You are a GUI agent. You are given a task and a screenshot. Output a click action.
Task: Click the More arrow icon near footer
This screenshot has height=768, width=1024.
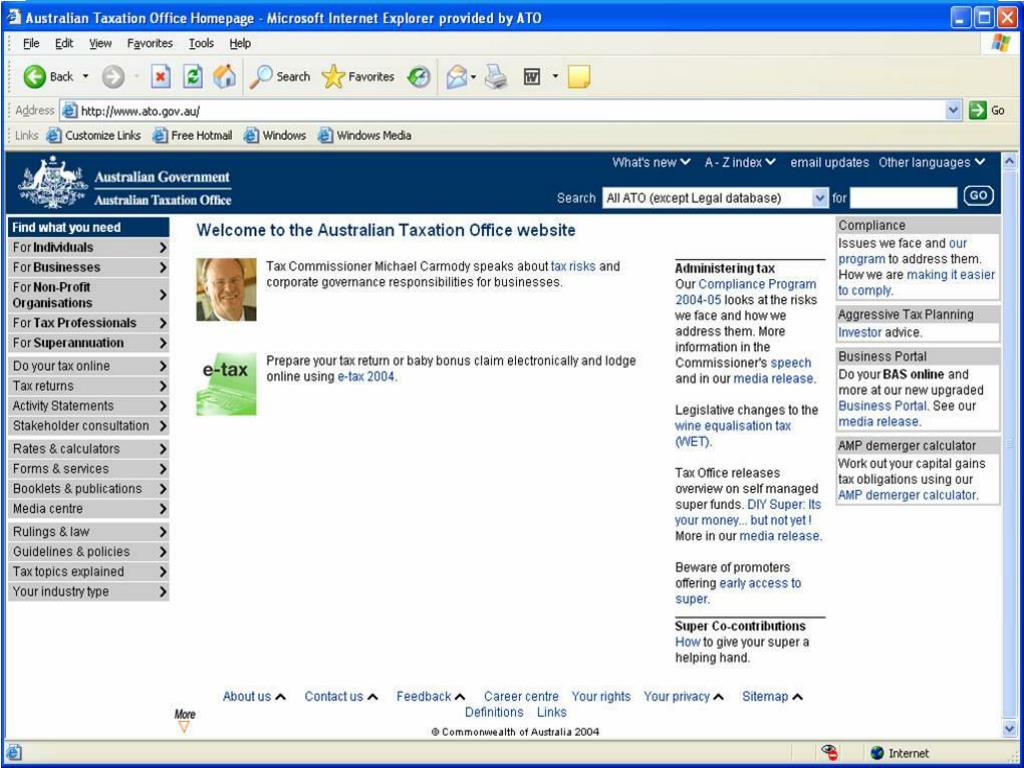[184, 727]
